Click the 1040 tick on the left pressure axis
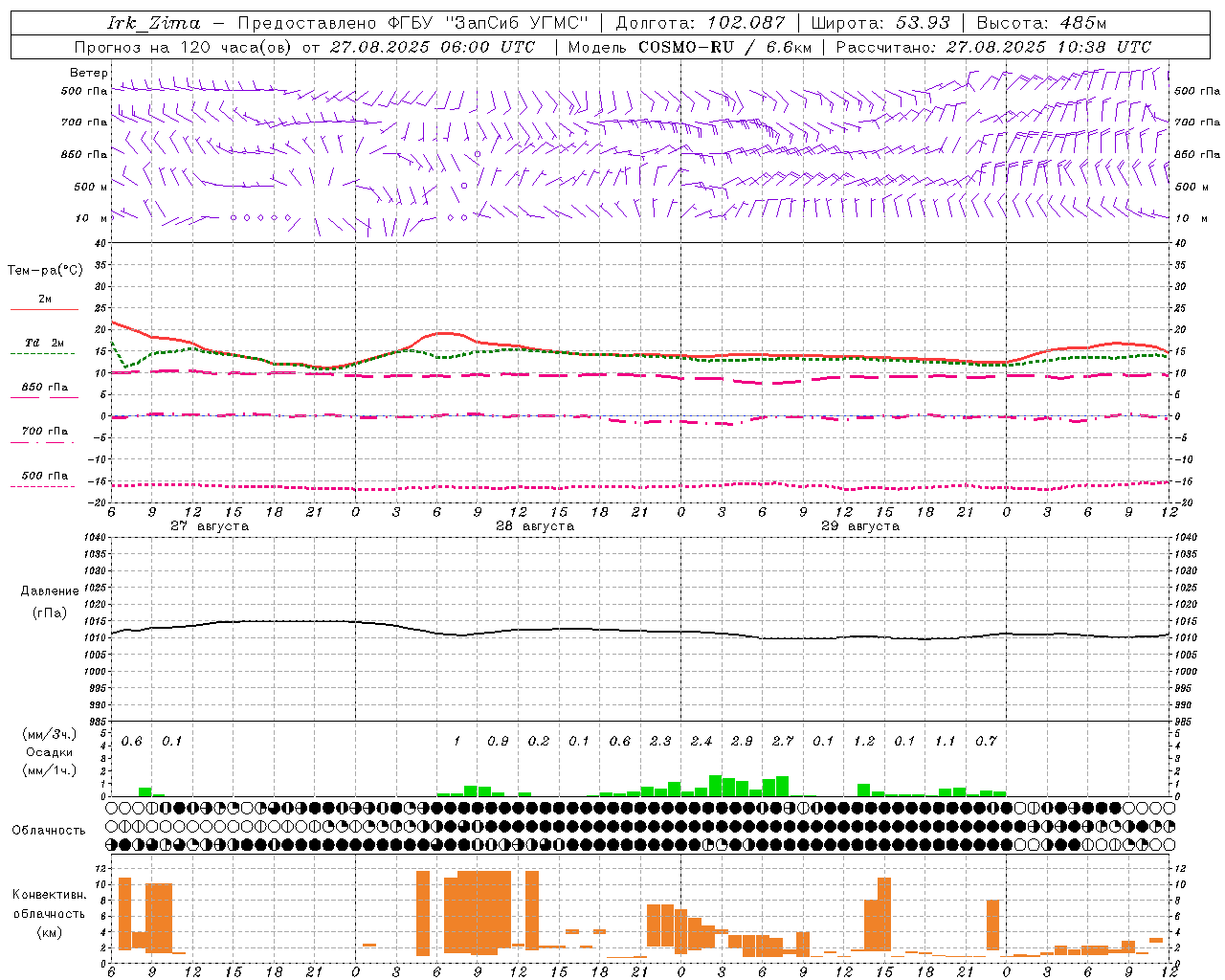This screenshot has width=1225, height=980. (94, 538)
